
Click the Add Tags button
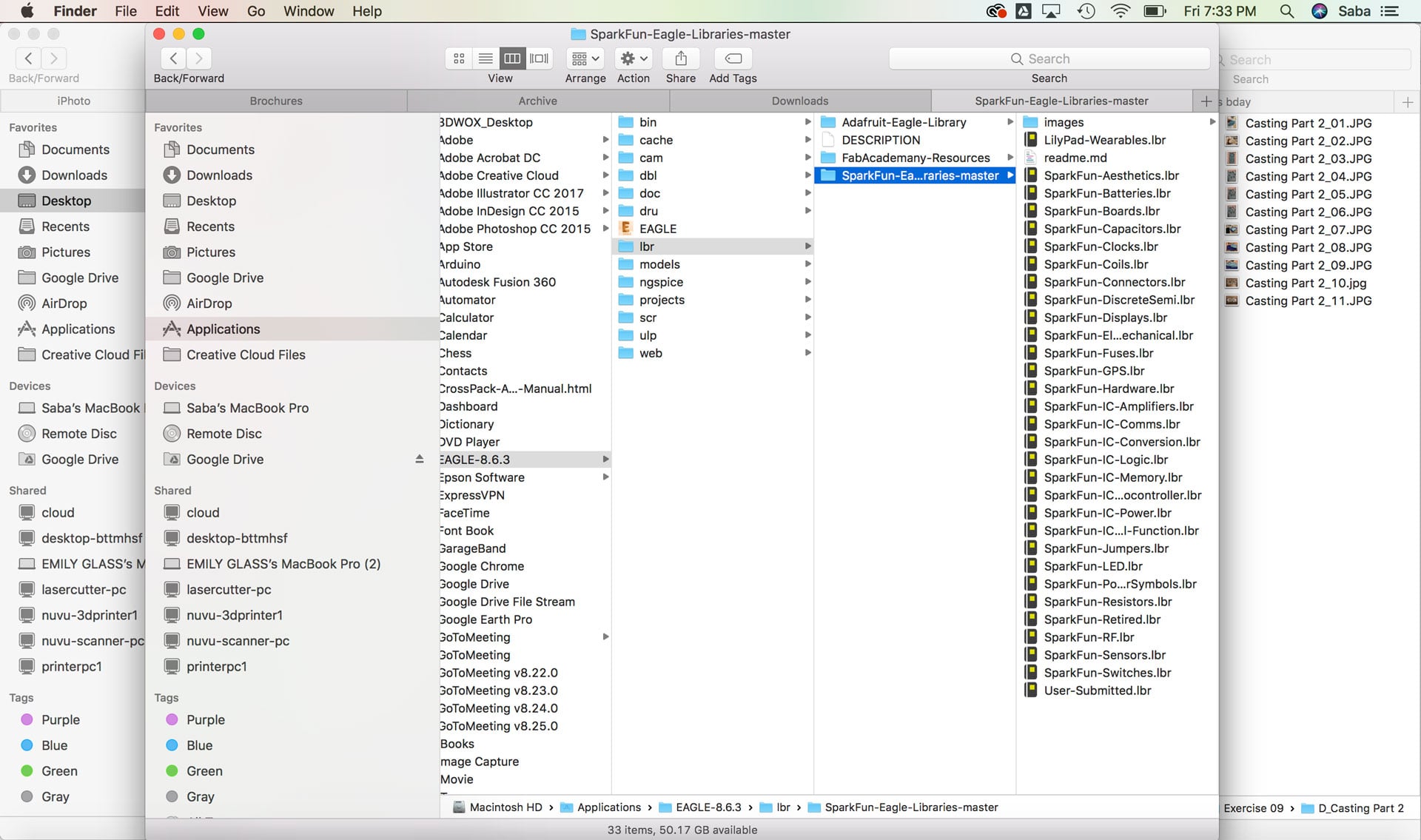click(x=733, y=58)
